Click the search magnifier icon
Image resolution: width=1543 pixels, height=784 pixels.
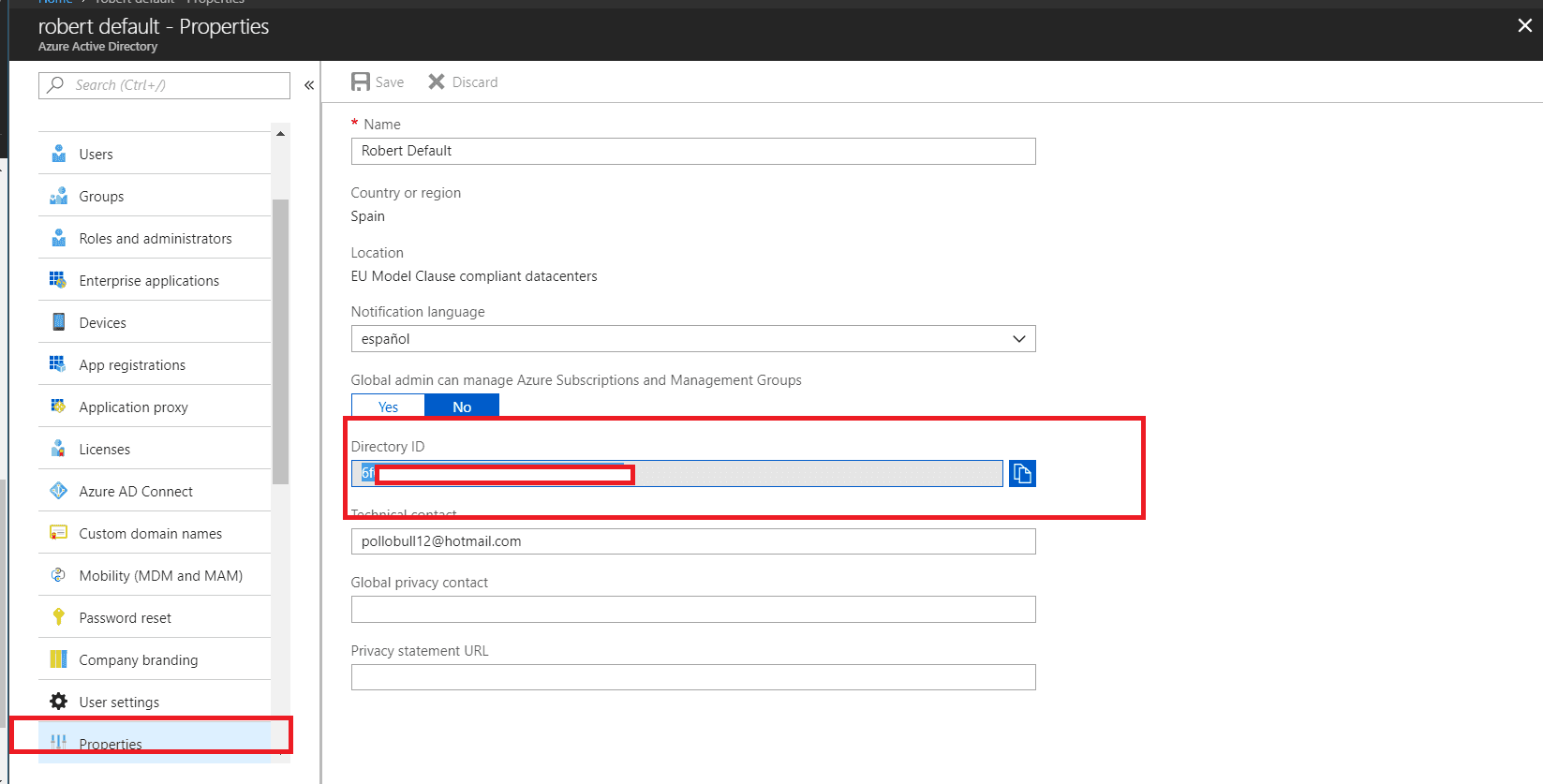tap(56, 84)
